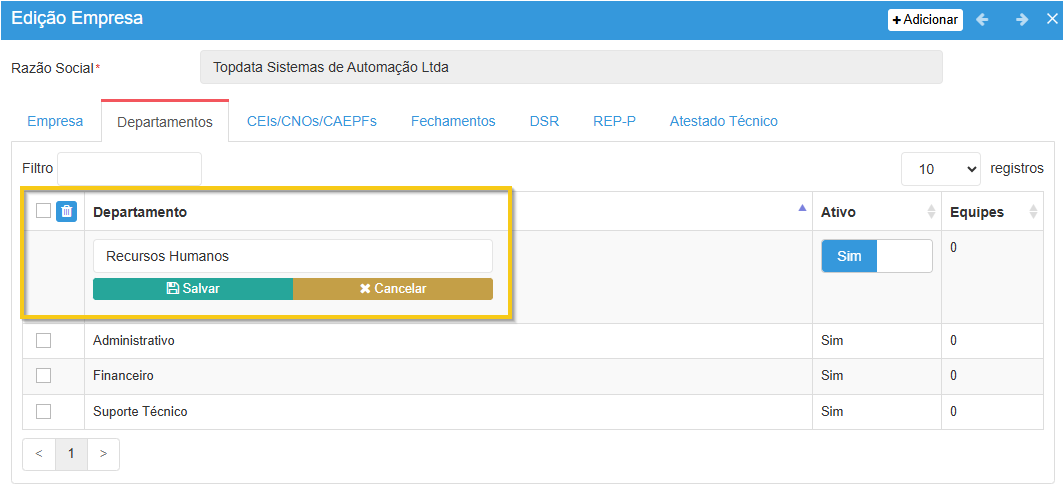Close the Edição Empresa window
This screenshot has width=1063, height=485.
point(1051,19)
